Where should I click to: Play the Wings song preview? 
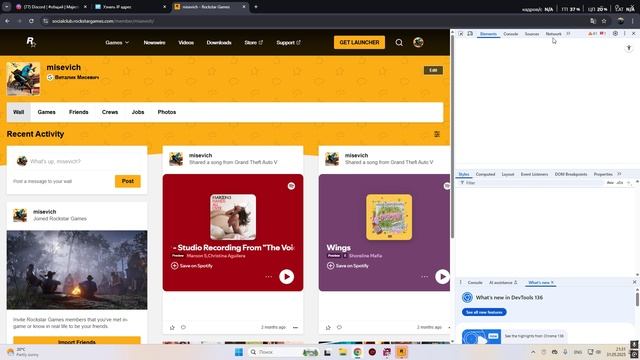[x=442, y=276]
